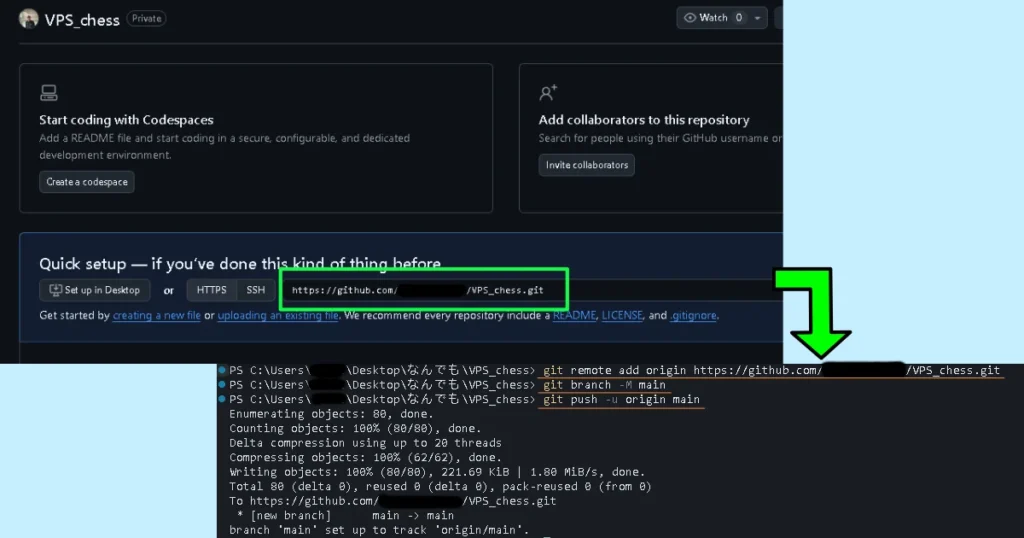Click the Set up in Desktop button
Screen dimensions: 1024x538
95,290
